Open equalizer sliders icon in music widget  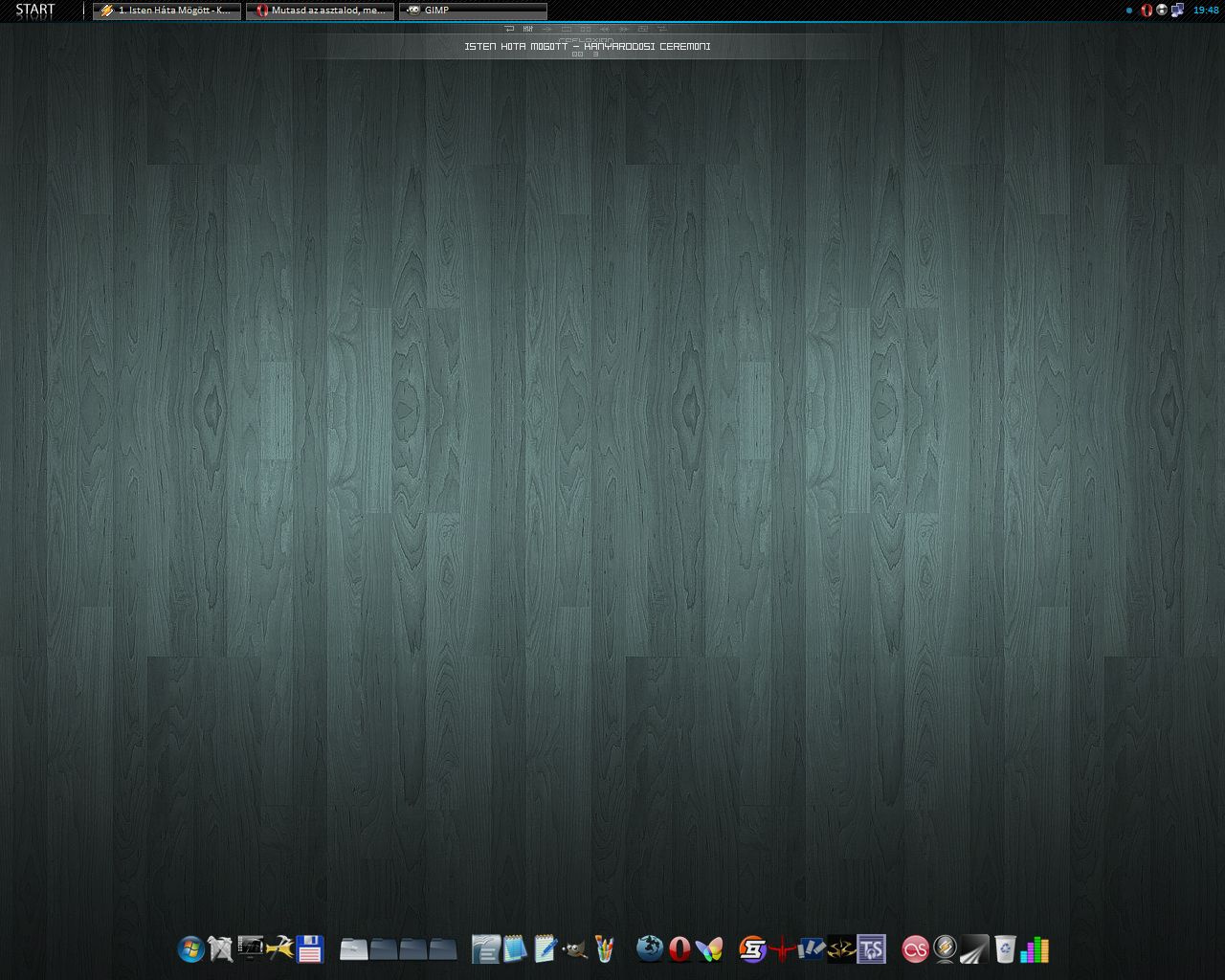click(x=528, y=29)
